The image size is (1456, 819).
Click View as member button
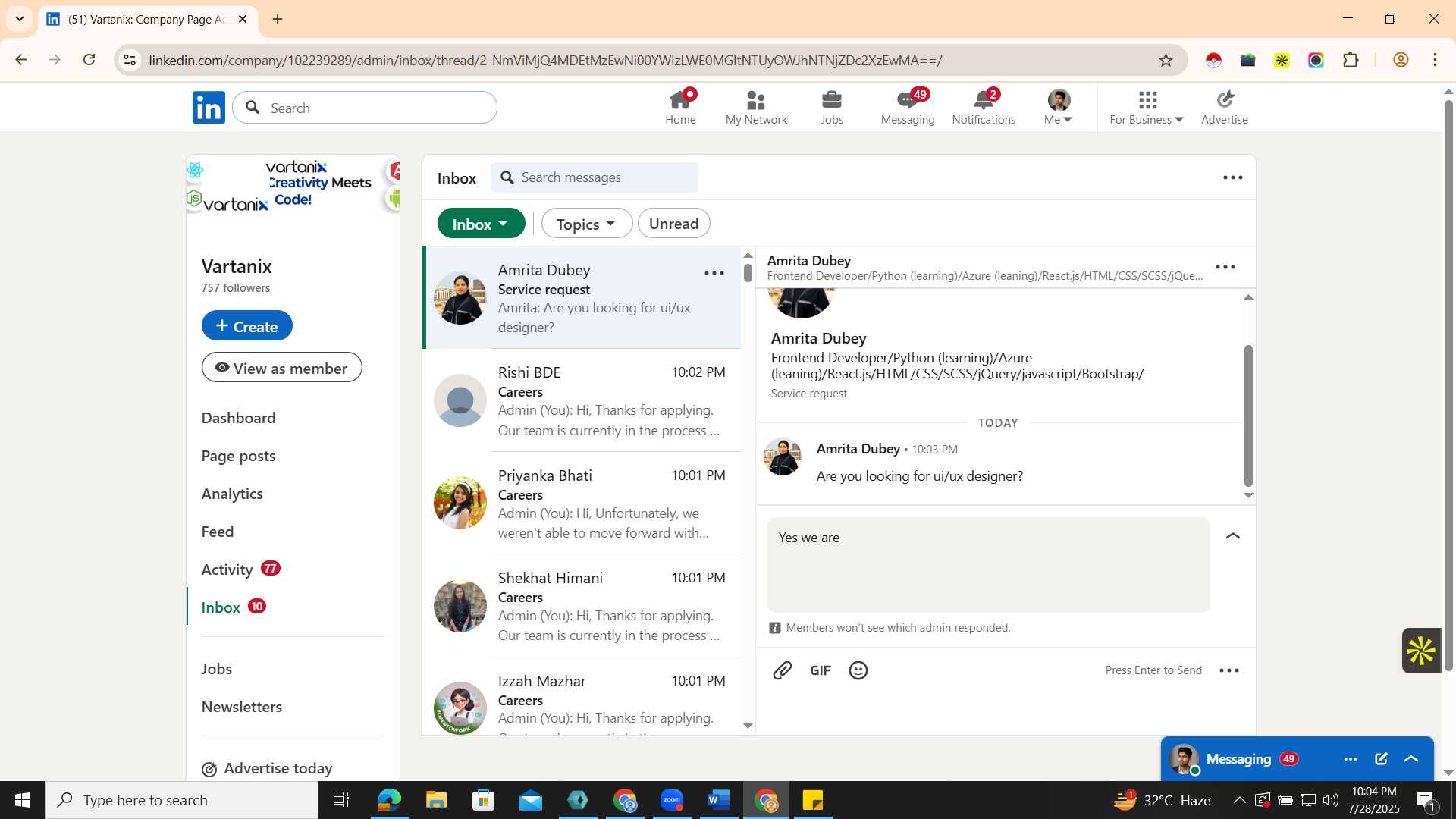pos(281,368)
